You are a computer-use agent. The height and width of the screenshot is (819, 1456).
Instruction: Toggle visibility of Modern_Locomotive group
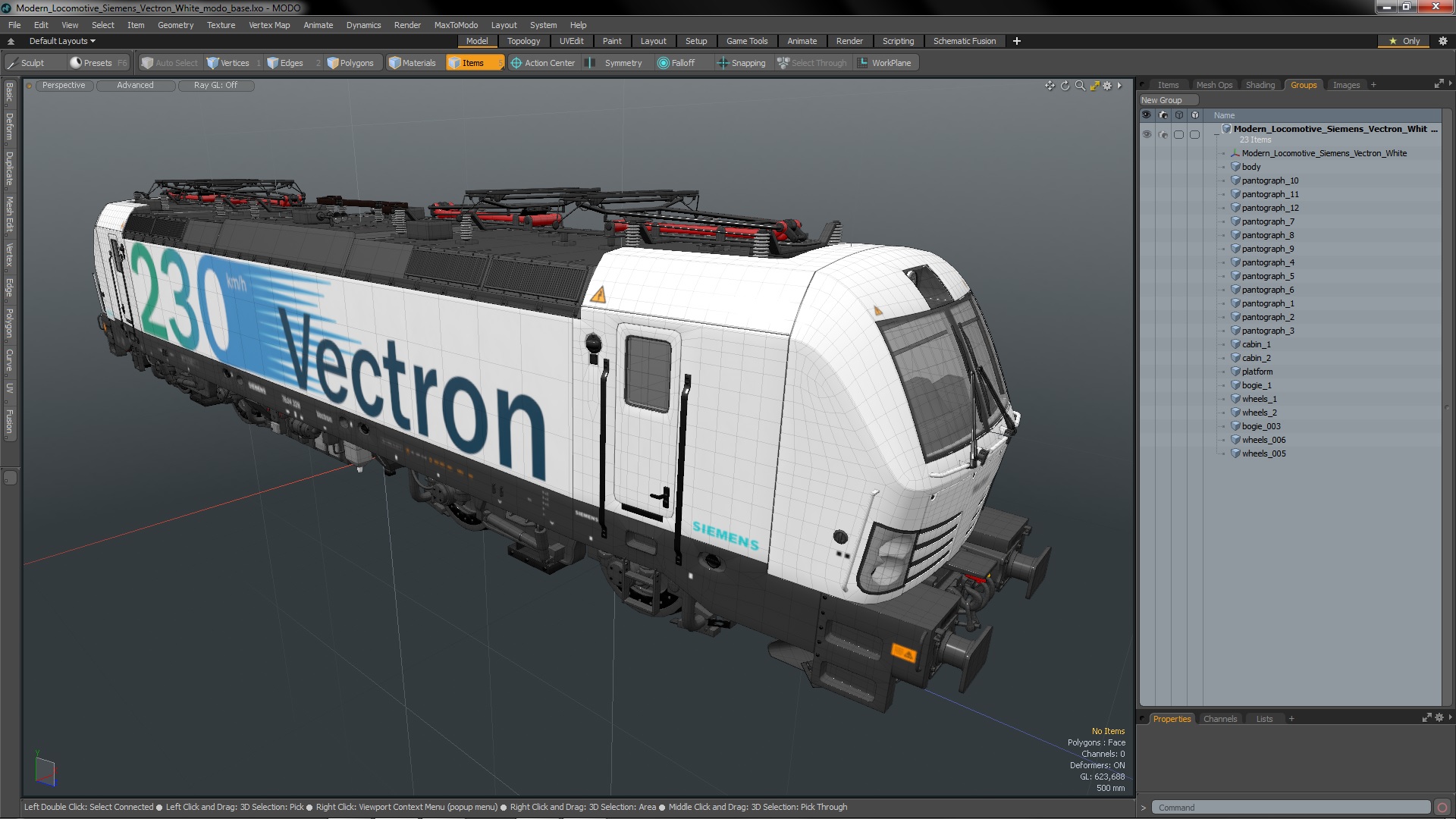1147,134
